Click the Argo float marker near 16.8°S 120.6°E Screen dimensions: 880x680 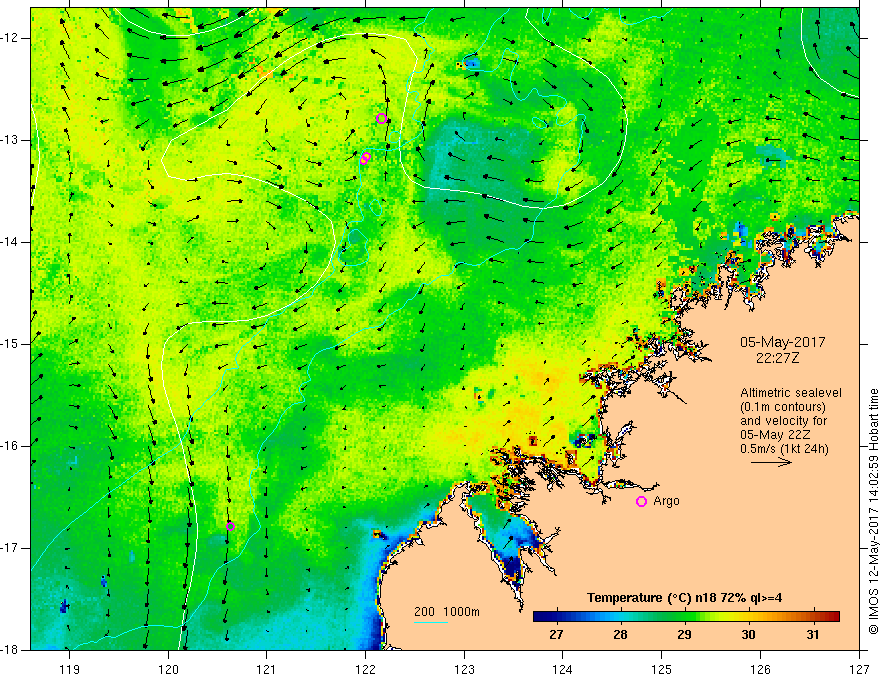[x=230, y=526]
